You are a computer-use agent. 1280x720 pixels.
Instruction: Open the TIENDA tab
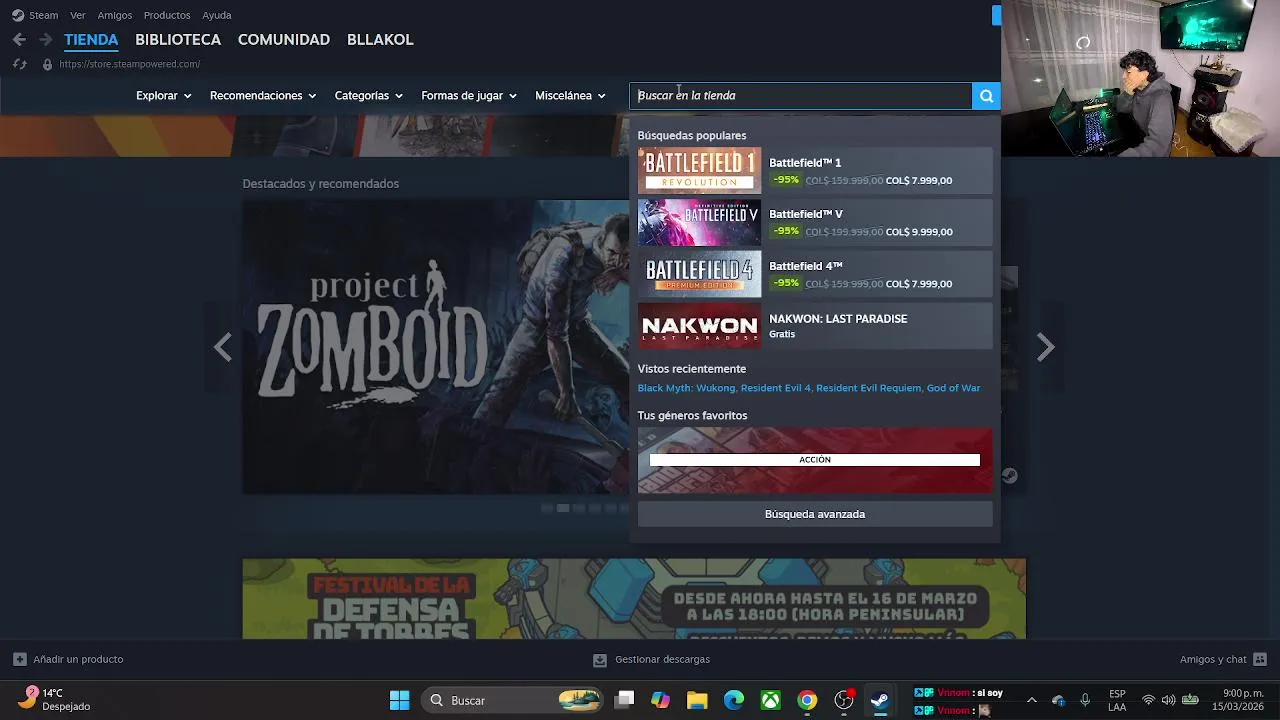click(x=91, y=40)
